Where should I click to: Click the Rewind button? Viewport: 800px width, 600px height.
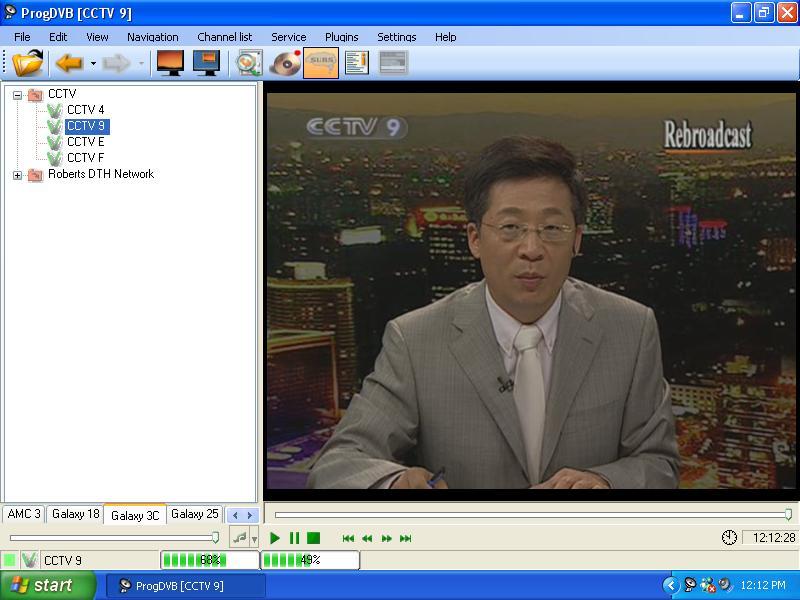pos(367,538)
